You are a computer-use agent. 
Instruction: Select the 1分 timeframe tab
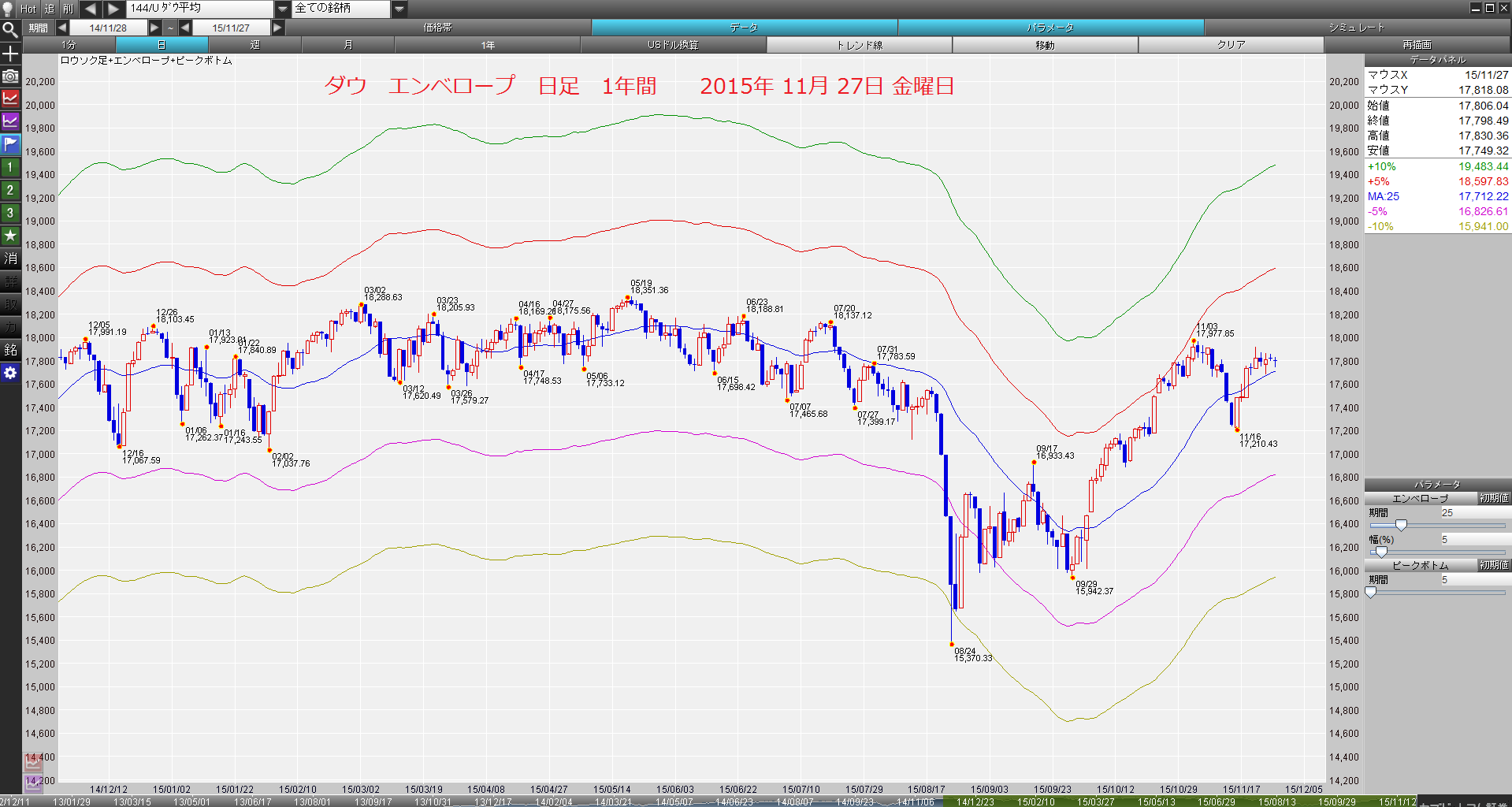pos(69,45)
